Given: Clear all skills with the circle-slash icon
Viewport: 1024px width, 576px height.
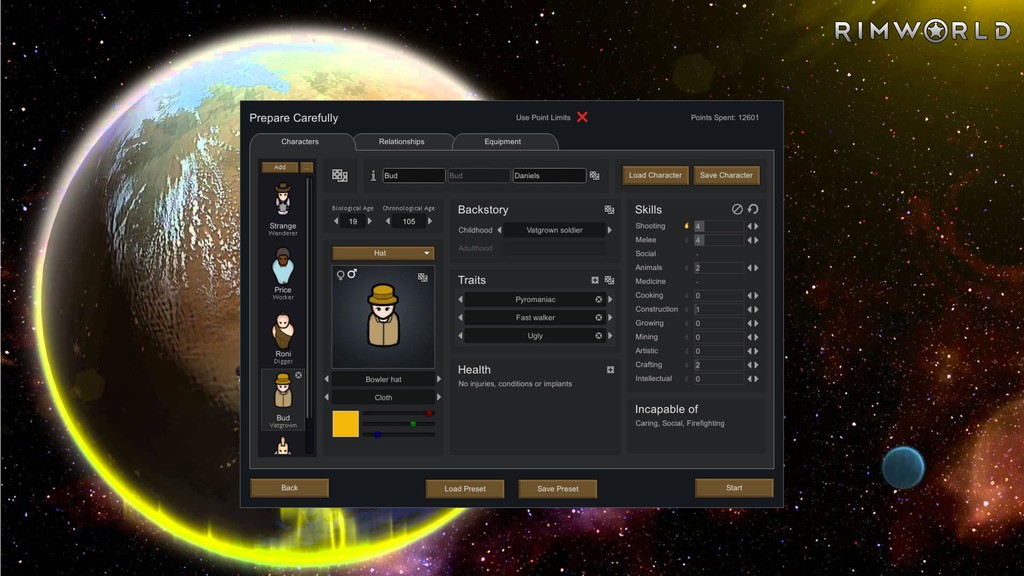Looking at the screenshot, I should tap(737, 209).
